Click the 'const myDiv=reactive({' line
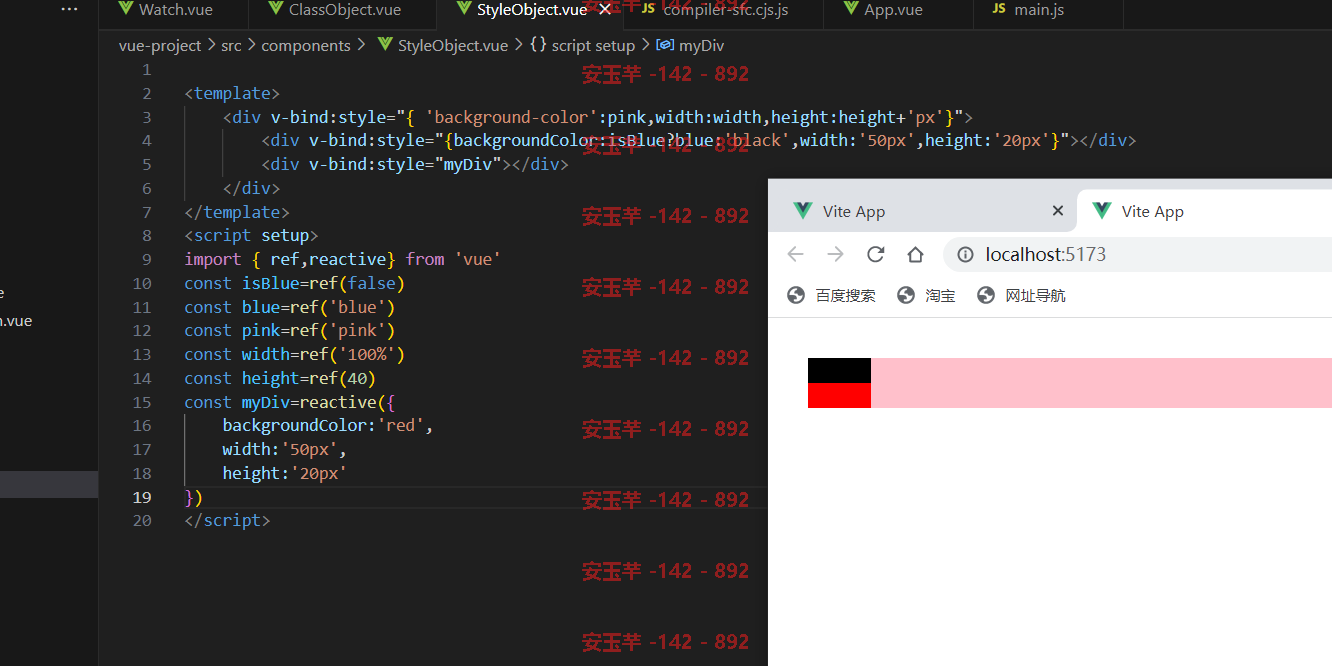 (290, 402)
